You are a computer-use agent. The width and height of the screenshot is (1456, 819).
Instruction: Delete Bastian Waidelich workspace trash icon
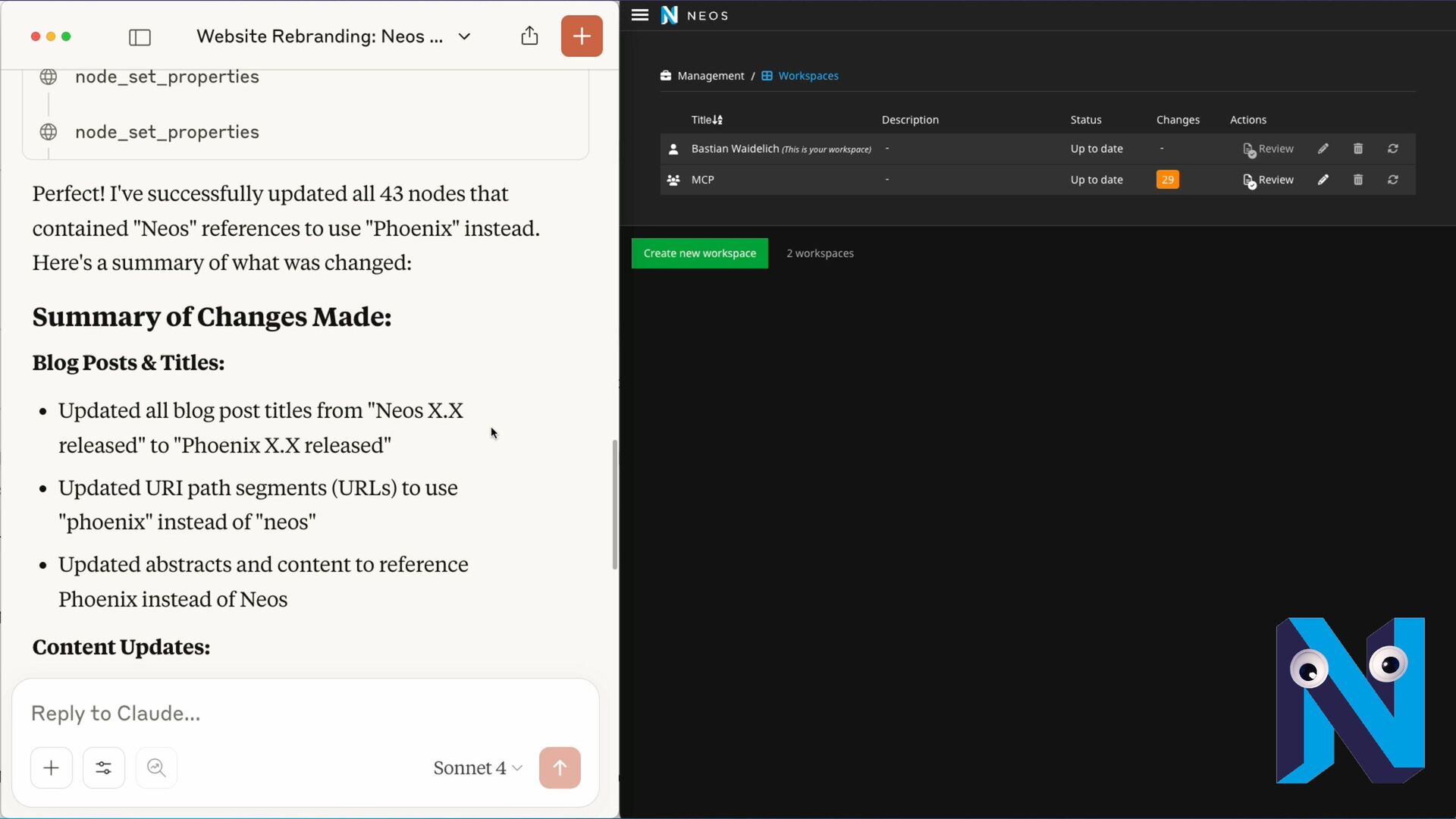click(x=1358, y=149)
